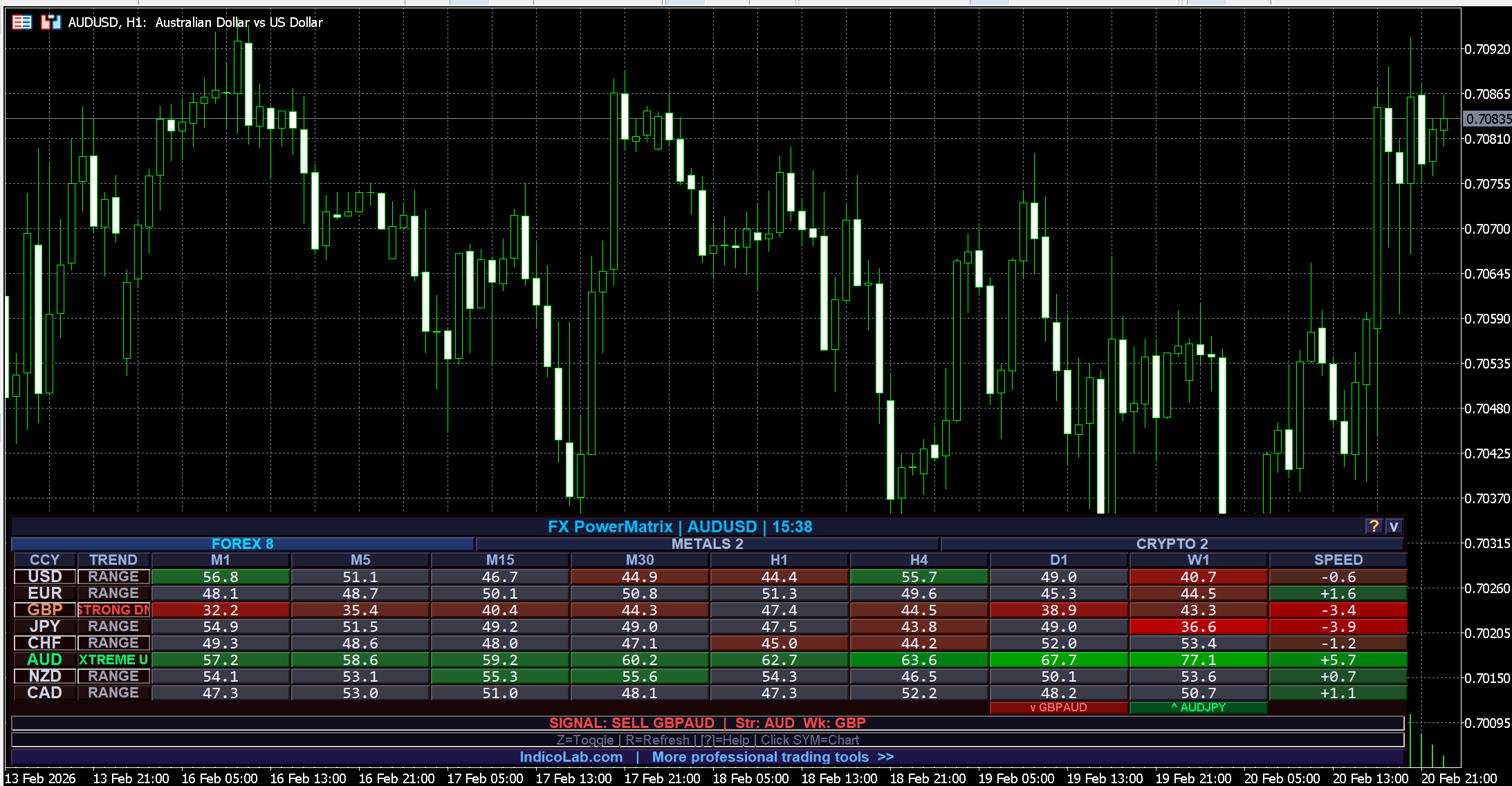The image size is (1512, 786).
Task: Click the NZD currency symbol cell
Action: (x=45, y=676)
